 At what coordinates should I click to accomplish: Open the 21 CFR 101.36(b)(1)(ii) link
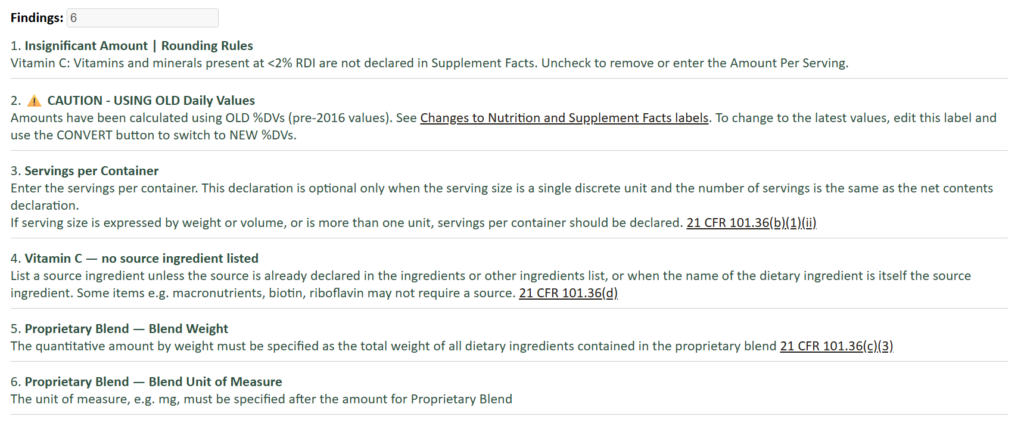(757, 222)
